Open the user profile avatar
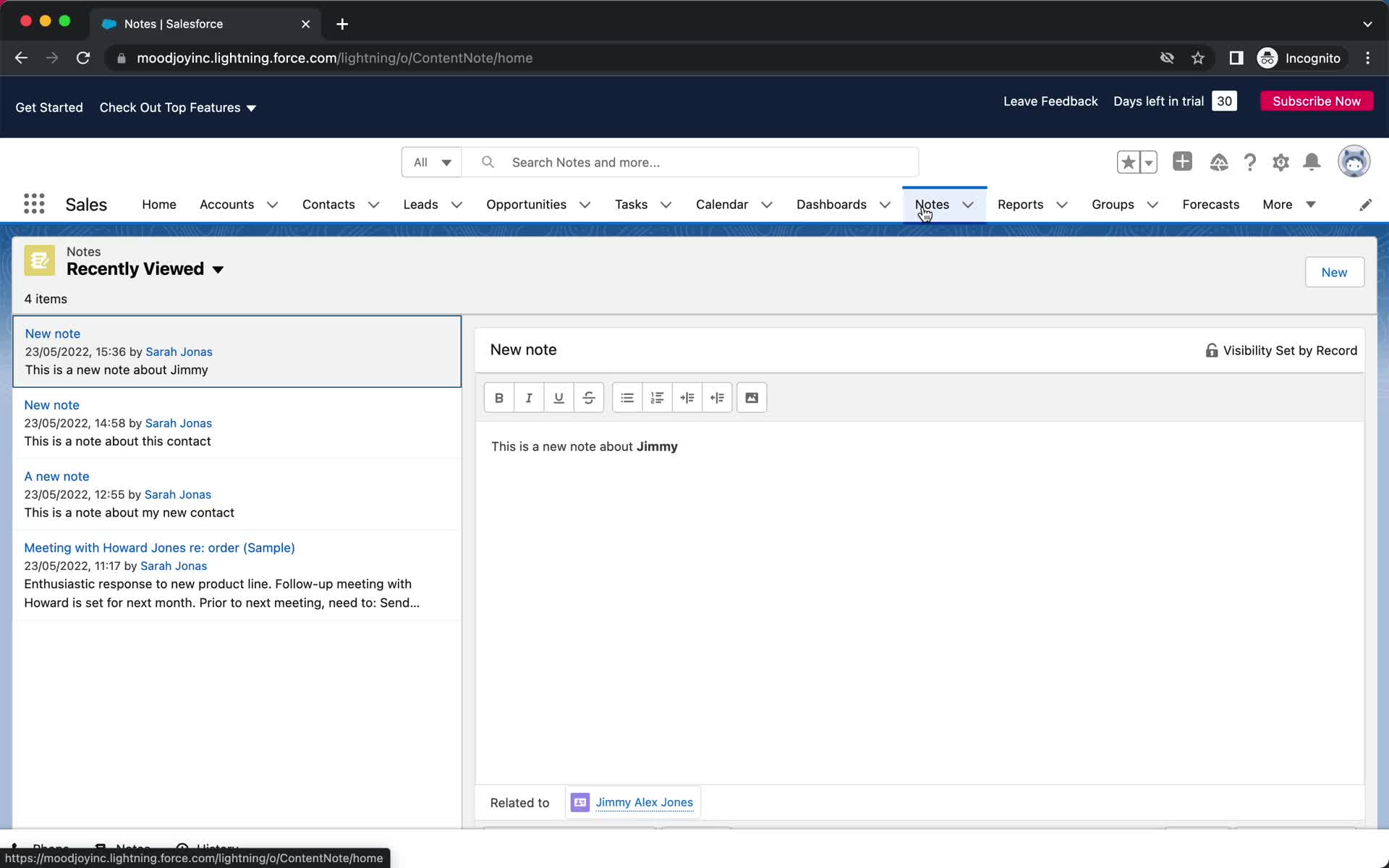Viewport: 1389px width, 868px height. tap(1354, 161)
